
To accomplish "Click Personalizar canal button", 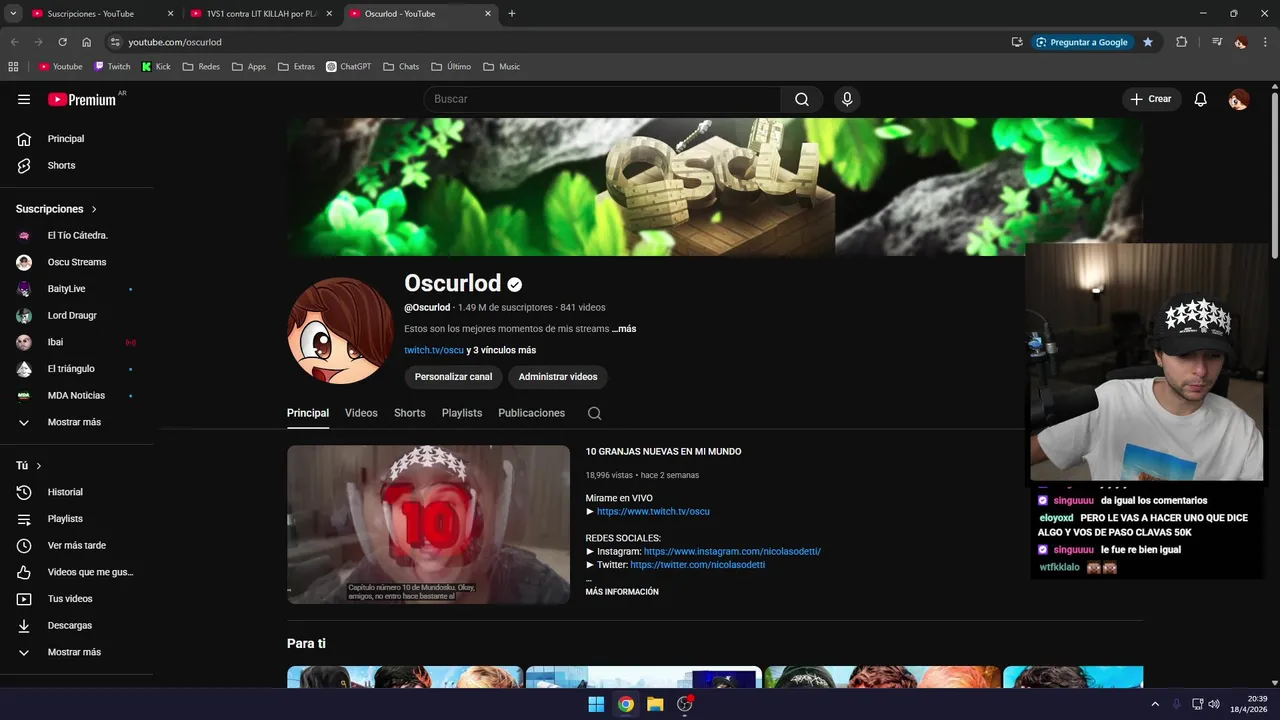I will (x=453, y=377).
